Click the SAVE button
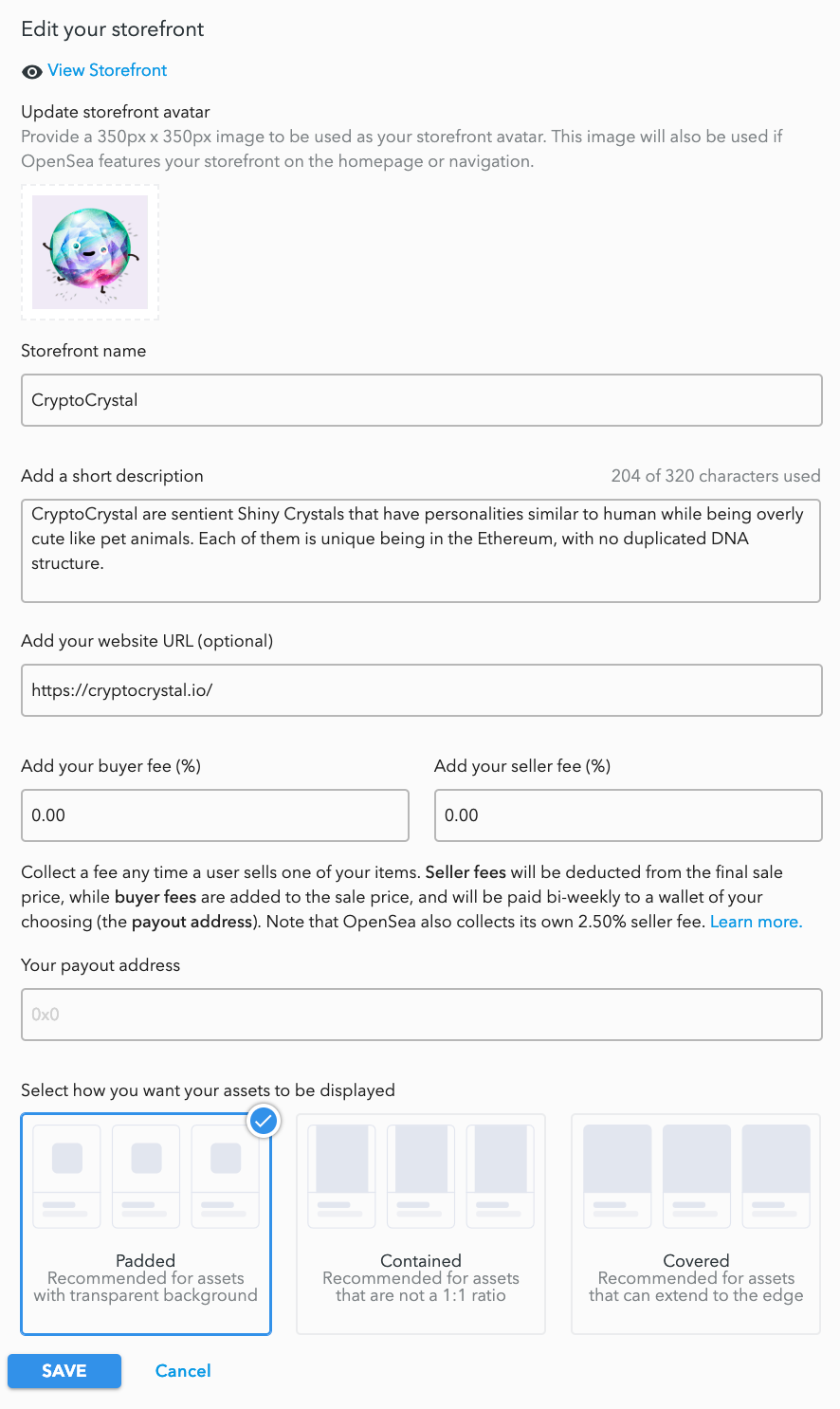840x1409 pixels. click(x=64, y=1371)
